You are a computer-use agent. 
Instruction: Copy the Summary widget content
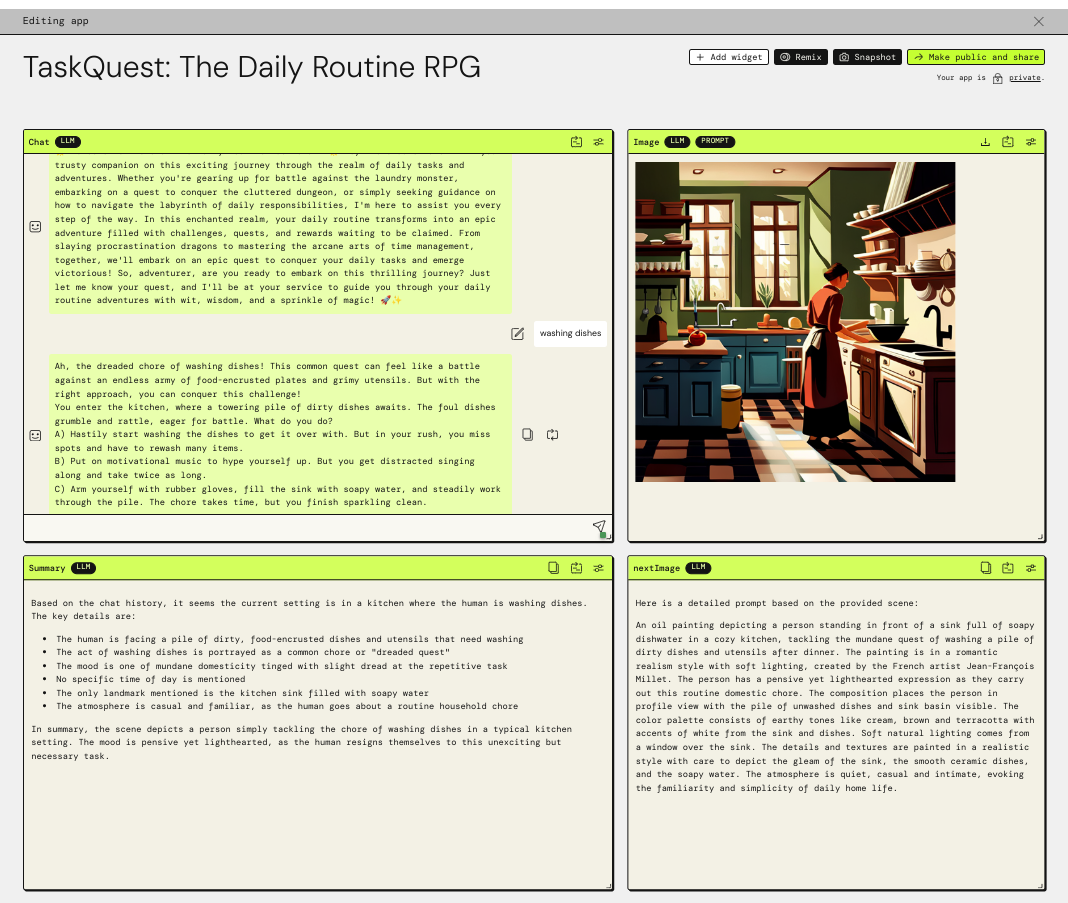coord(554,568)
